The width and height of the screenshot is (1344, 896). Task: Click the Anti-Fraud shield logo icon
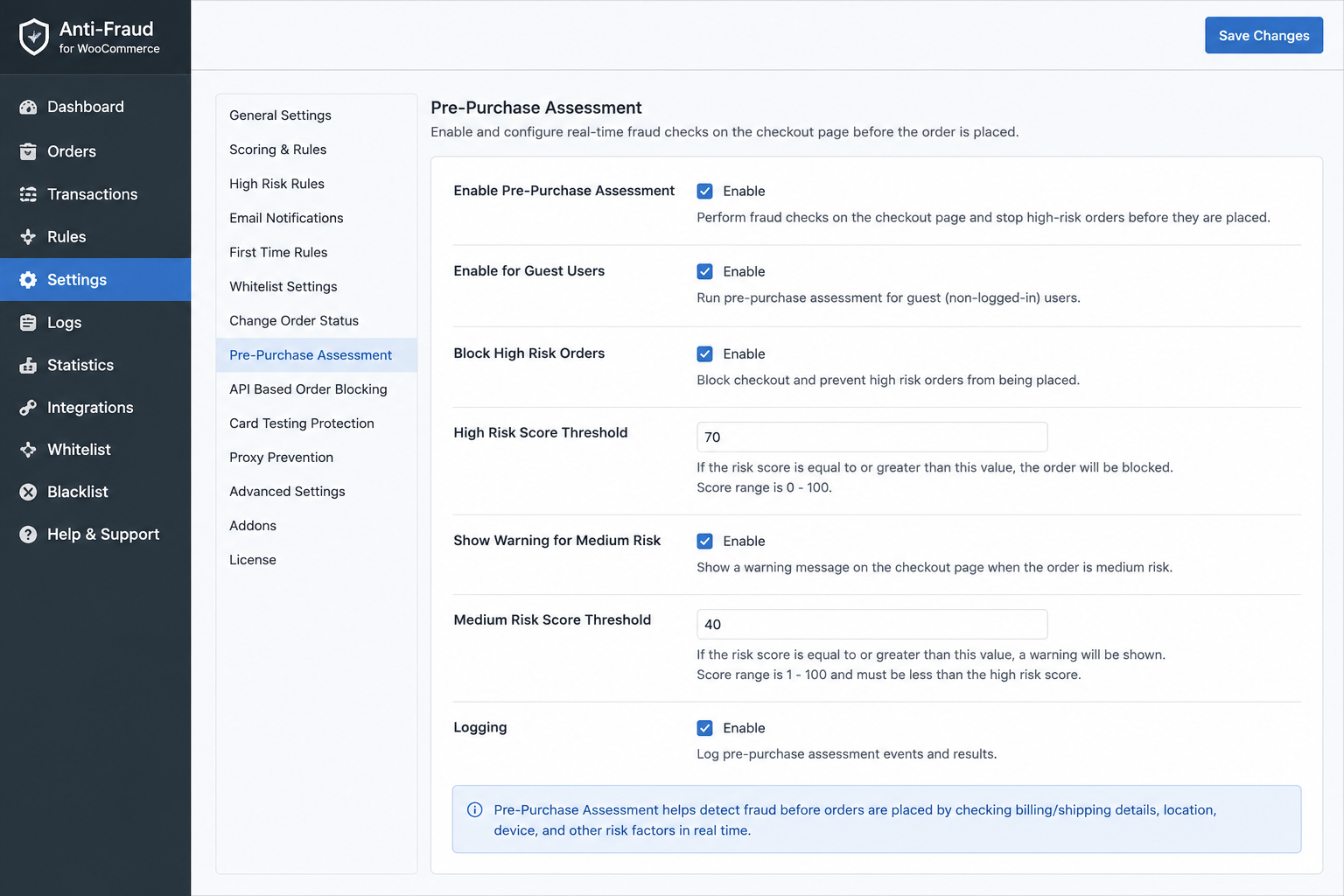tap(34, 37)
